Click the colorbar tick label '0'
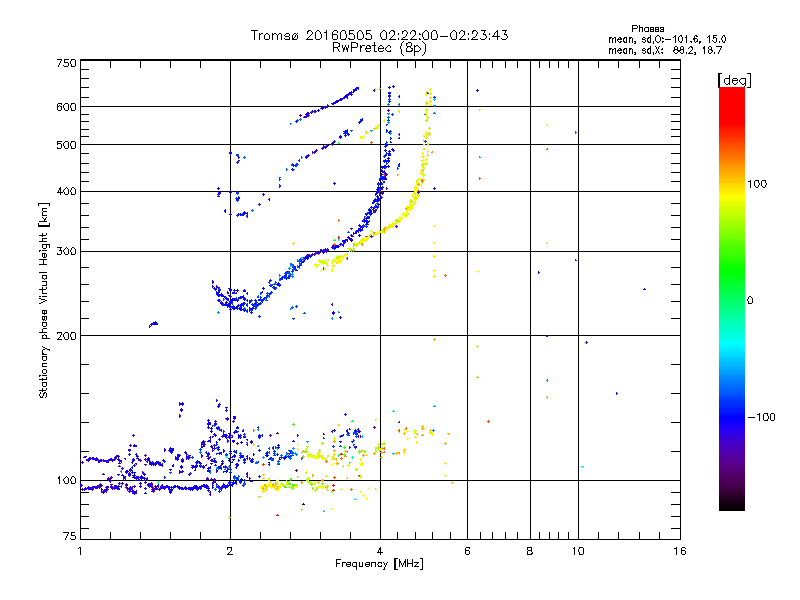This screenshot has height=600, width=800. pyautogui.click(x=750, y=300)
